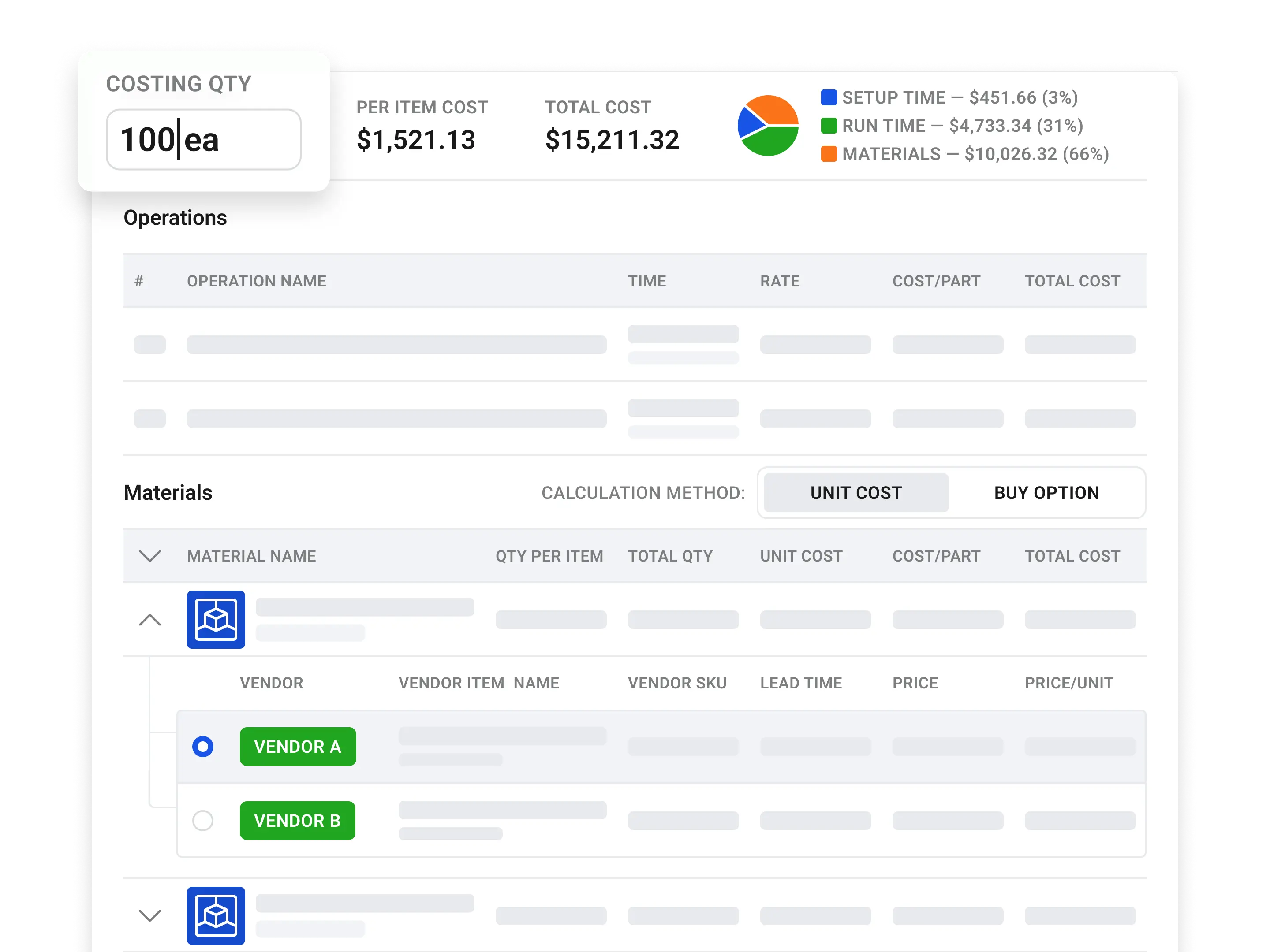1270x952 pixels.
Task: Click the # column header in Operations
Action: tap(138, 281)
